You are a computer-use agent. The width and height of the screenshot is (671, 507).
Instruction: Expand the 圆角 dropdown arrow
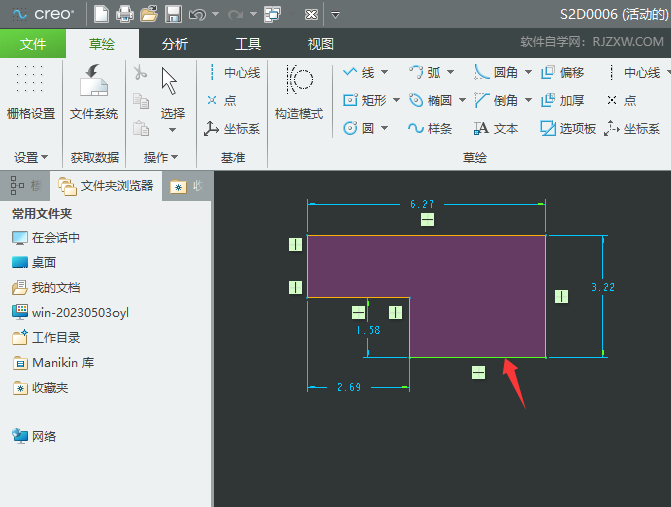coord(528,72)
